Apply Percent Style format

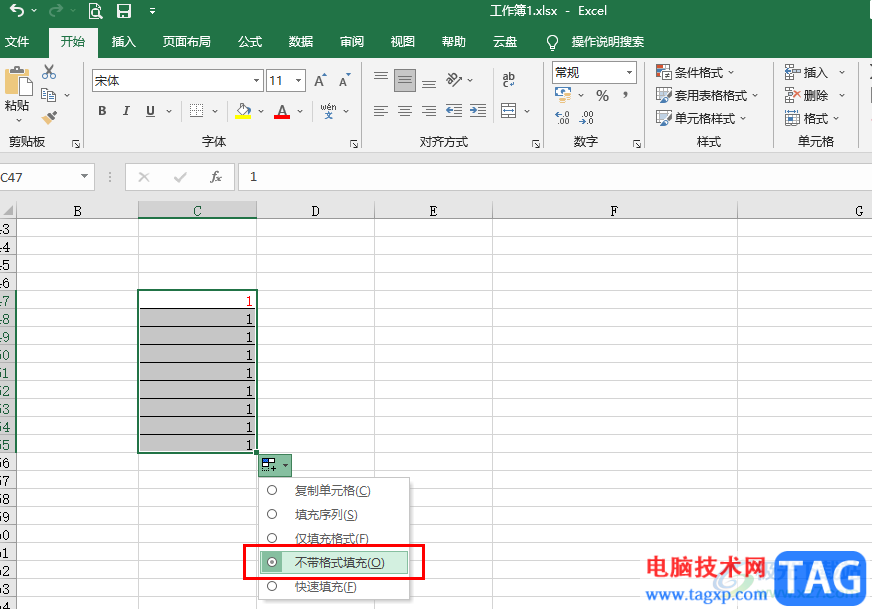602,95
